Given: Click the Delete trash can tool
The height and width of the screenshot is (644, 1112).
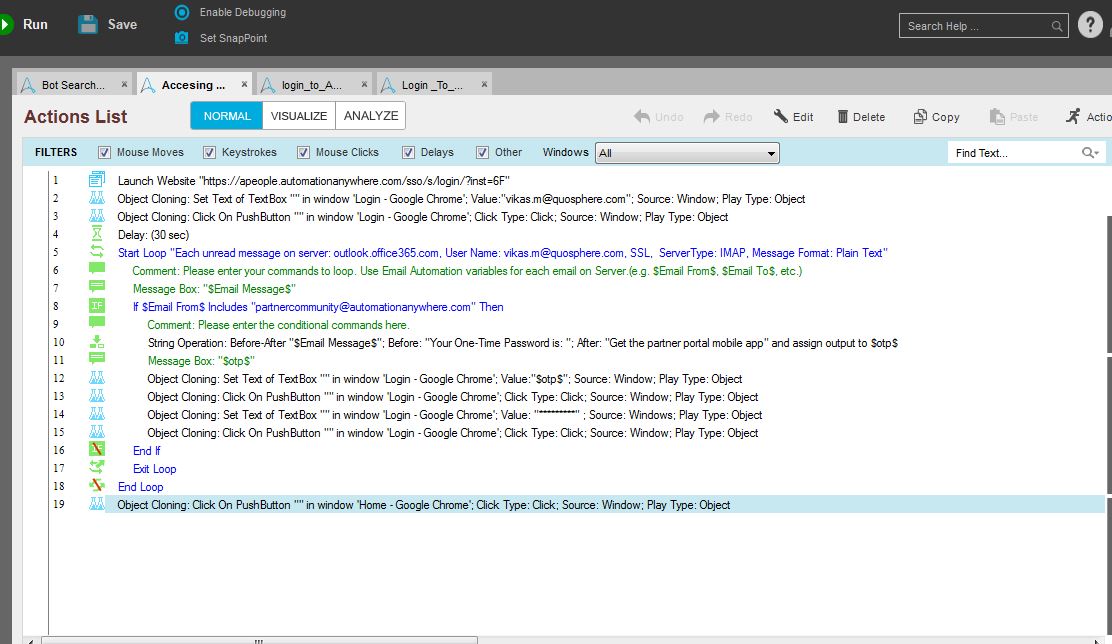Looking at the screenshot, I should click(x=843, y=117).
